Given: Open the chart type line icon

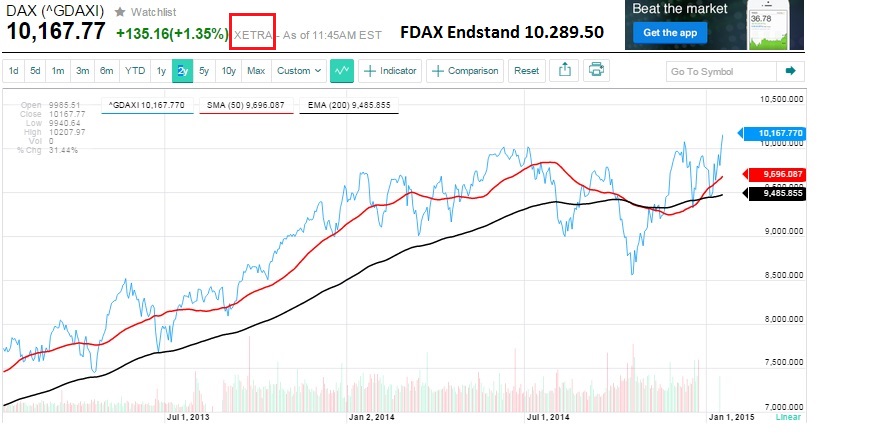Looking at the screenshot, I should point(343,71).
